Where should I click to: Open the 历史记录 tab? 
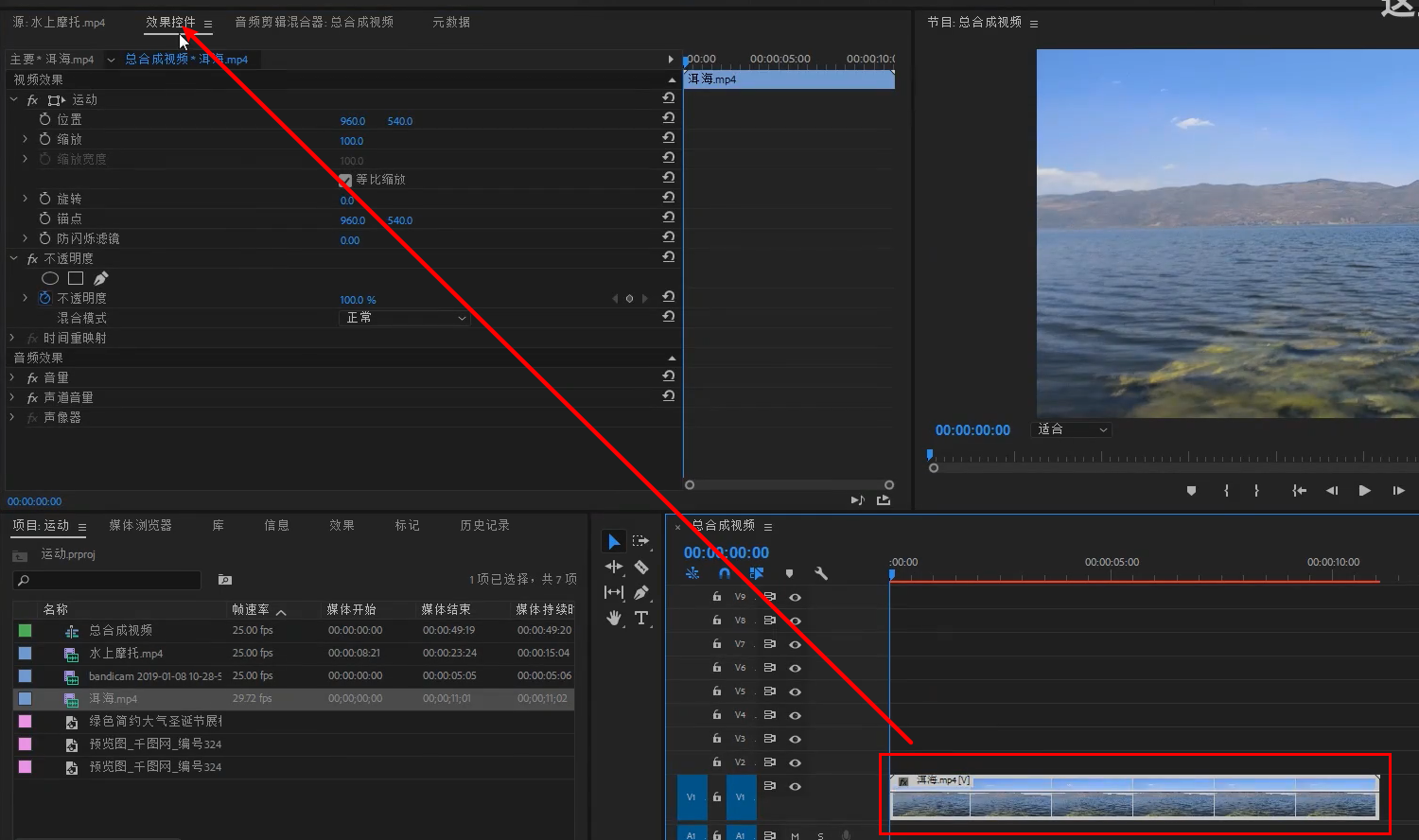tap(484, 525)
